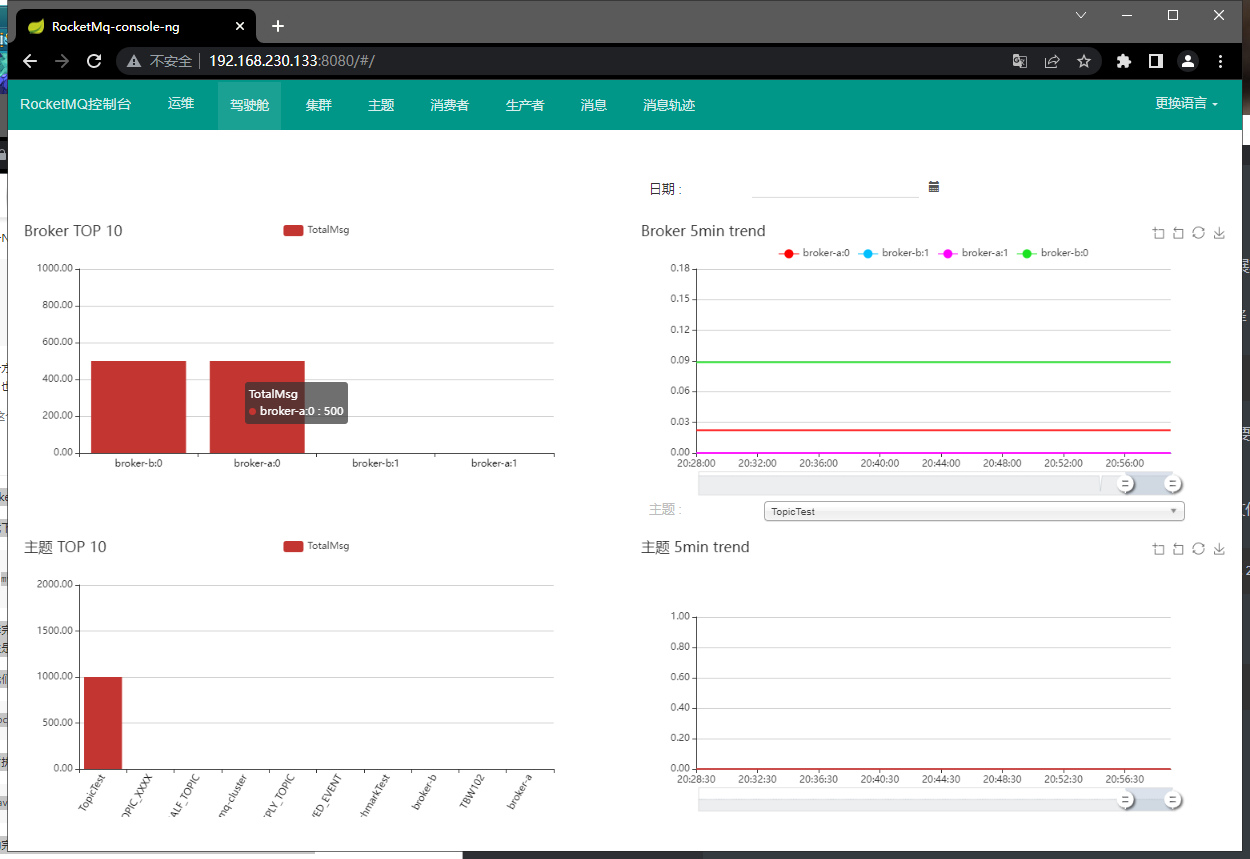Toggle broker-a:1 series in trend legend
Viewport: 1250px width, 859px height.
973,253
